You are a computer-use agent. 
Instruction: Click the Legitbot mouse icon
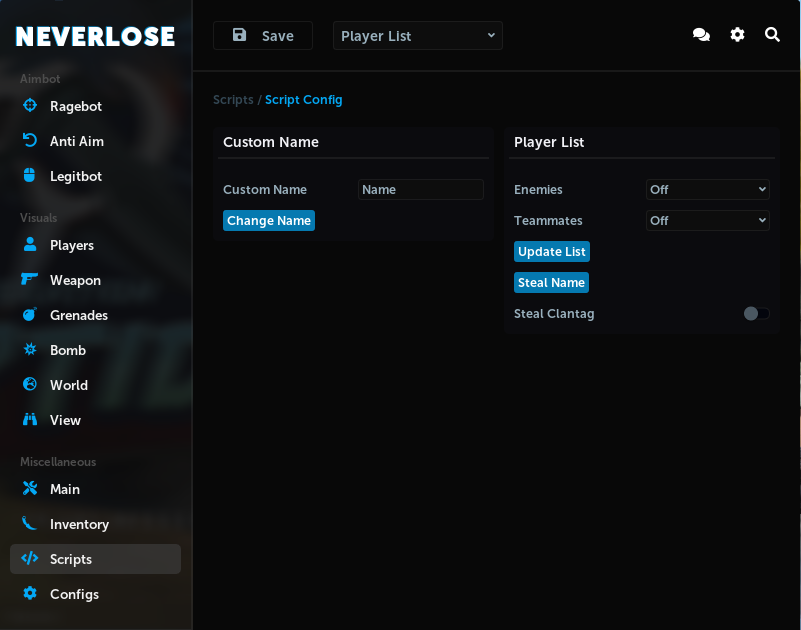tap(30, 176)
